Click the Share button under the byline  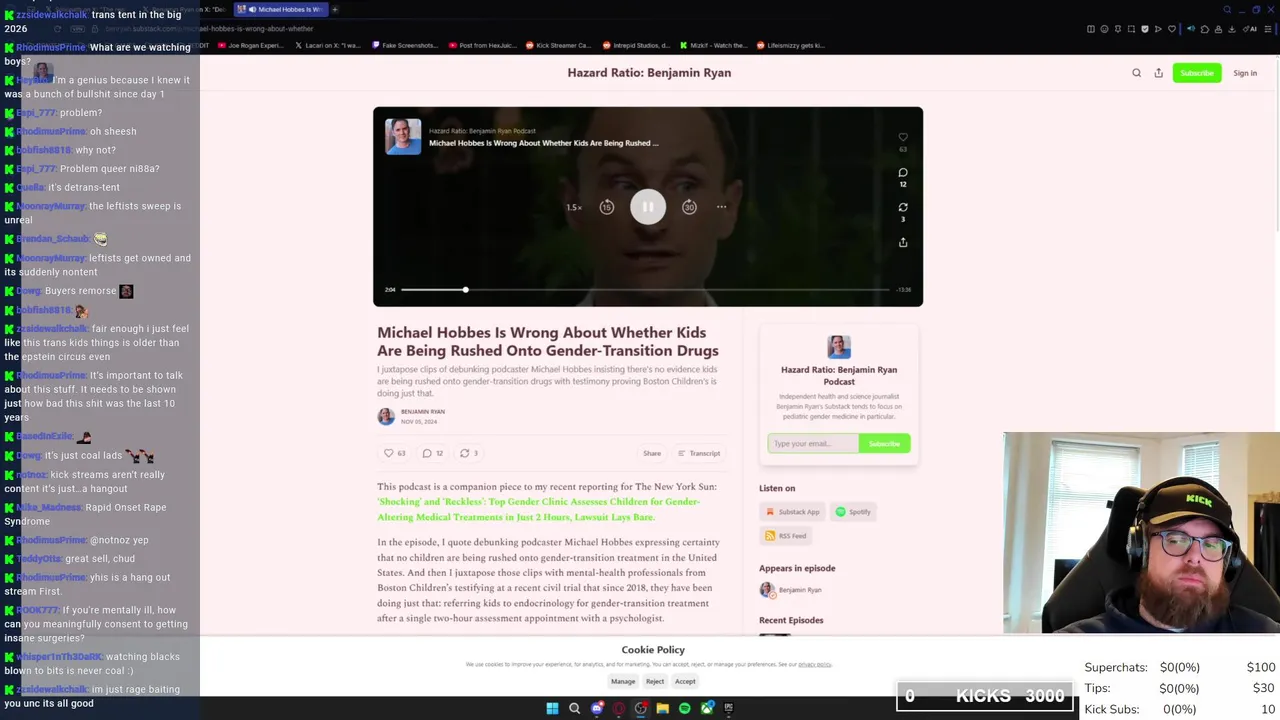pos(652,453)
